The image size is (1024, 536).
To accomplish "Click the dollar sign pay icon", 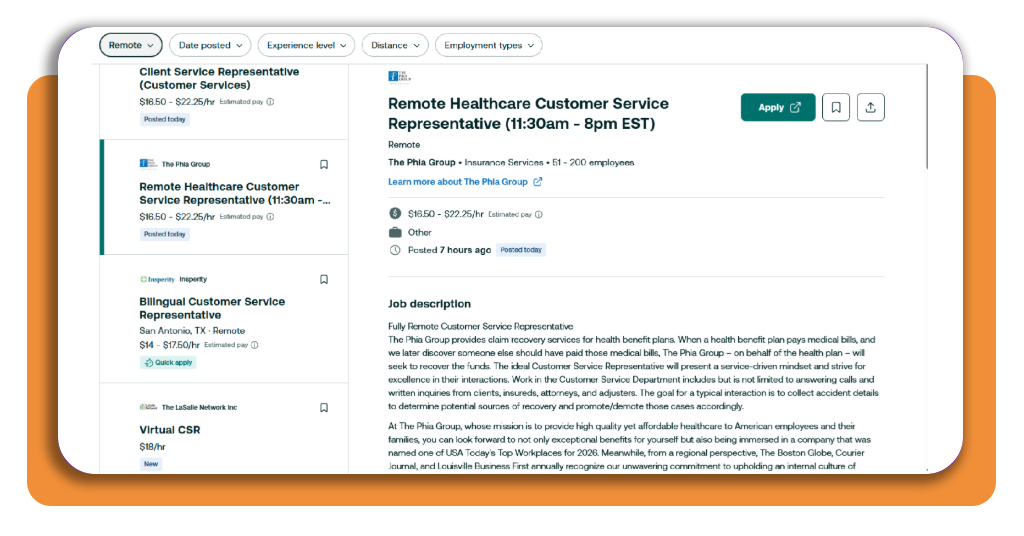I will (395, 213).
